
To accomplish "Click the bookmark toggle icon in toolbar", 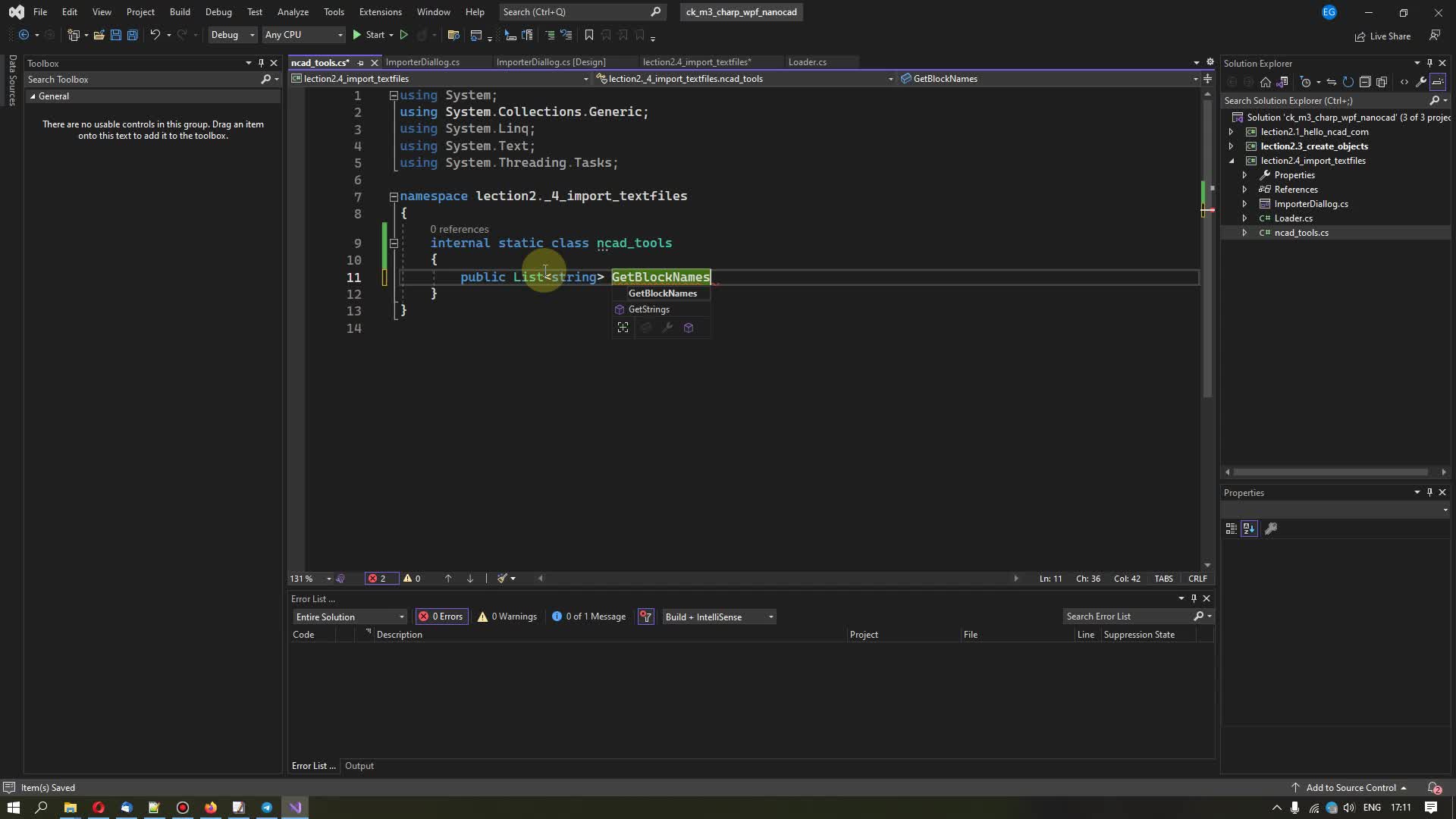I will coord(589,35).
